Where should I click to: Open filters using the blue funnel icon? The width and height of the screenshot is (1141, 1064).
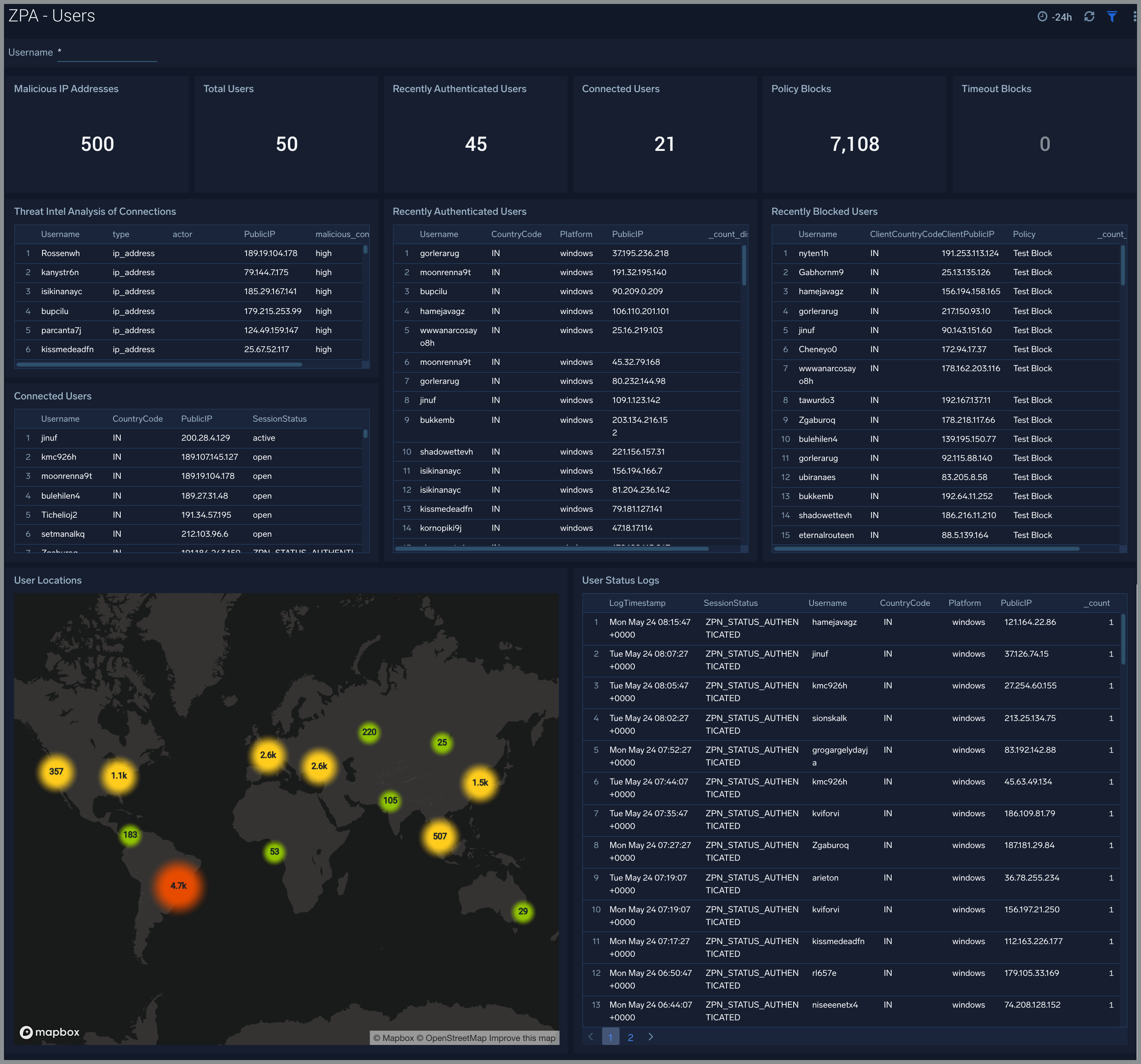tap(1112, 17)
